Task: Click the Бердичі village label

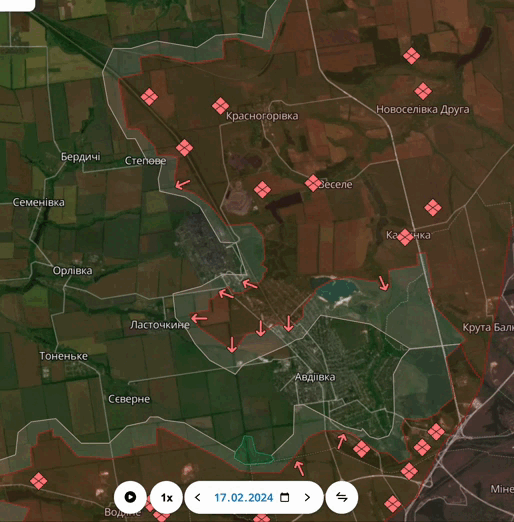Action: [x=81, y=157]
